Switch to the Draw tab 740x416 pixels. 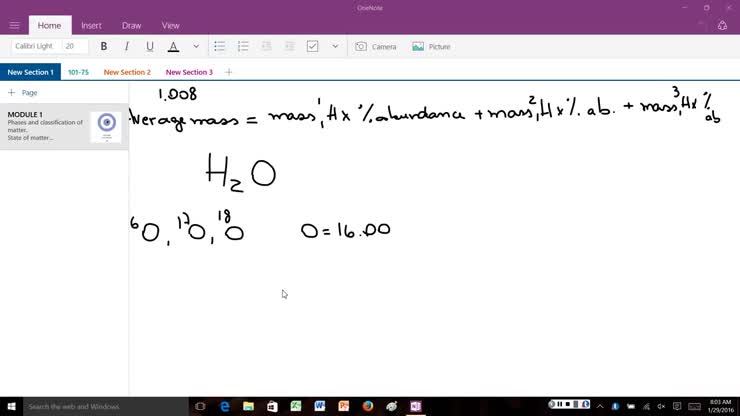pos(131,25)
